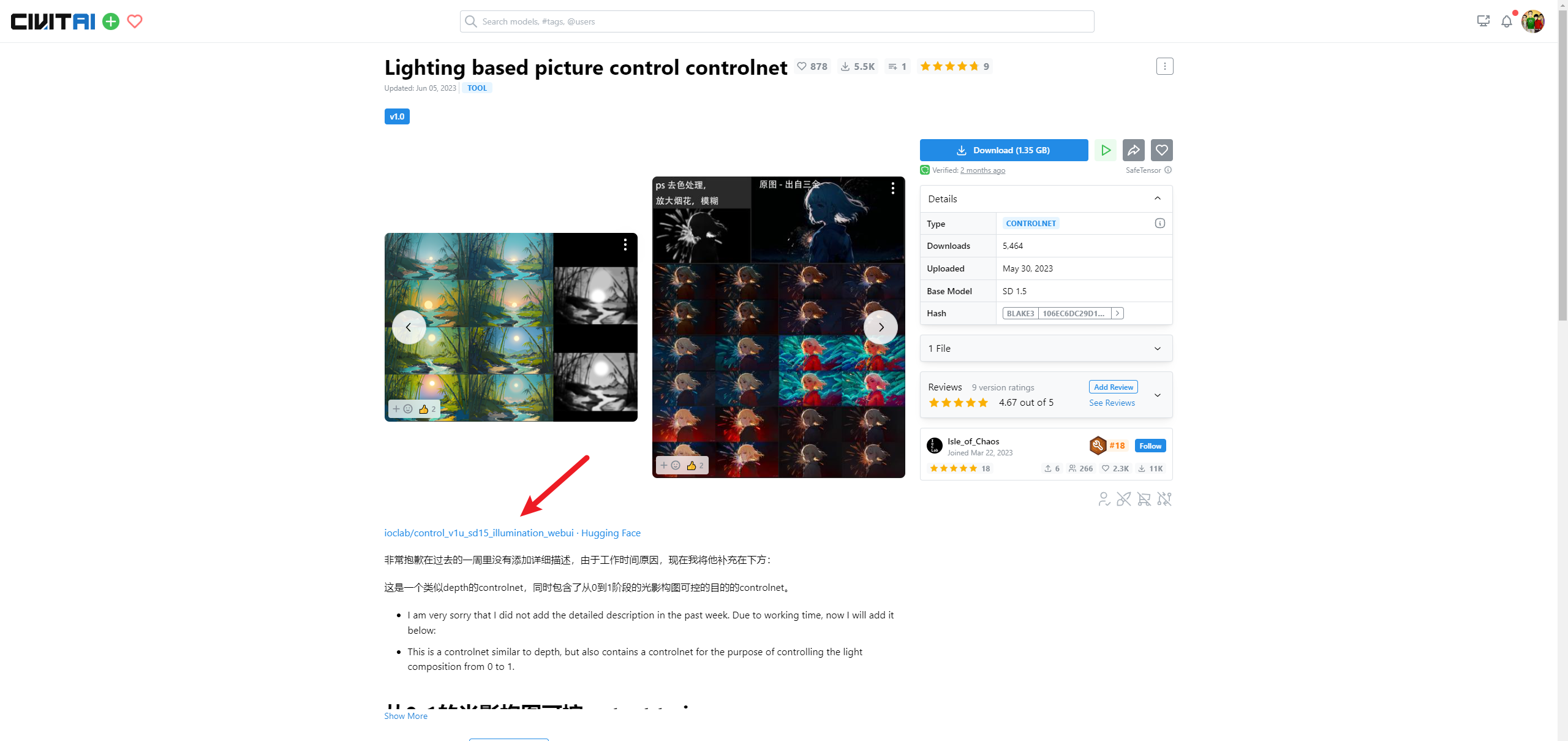Click the green plus create icon
Viewport: 1568px width, 741px height.
click(x=111, y=21)
